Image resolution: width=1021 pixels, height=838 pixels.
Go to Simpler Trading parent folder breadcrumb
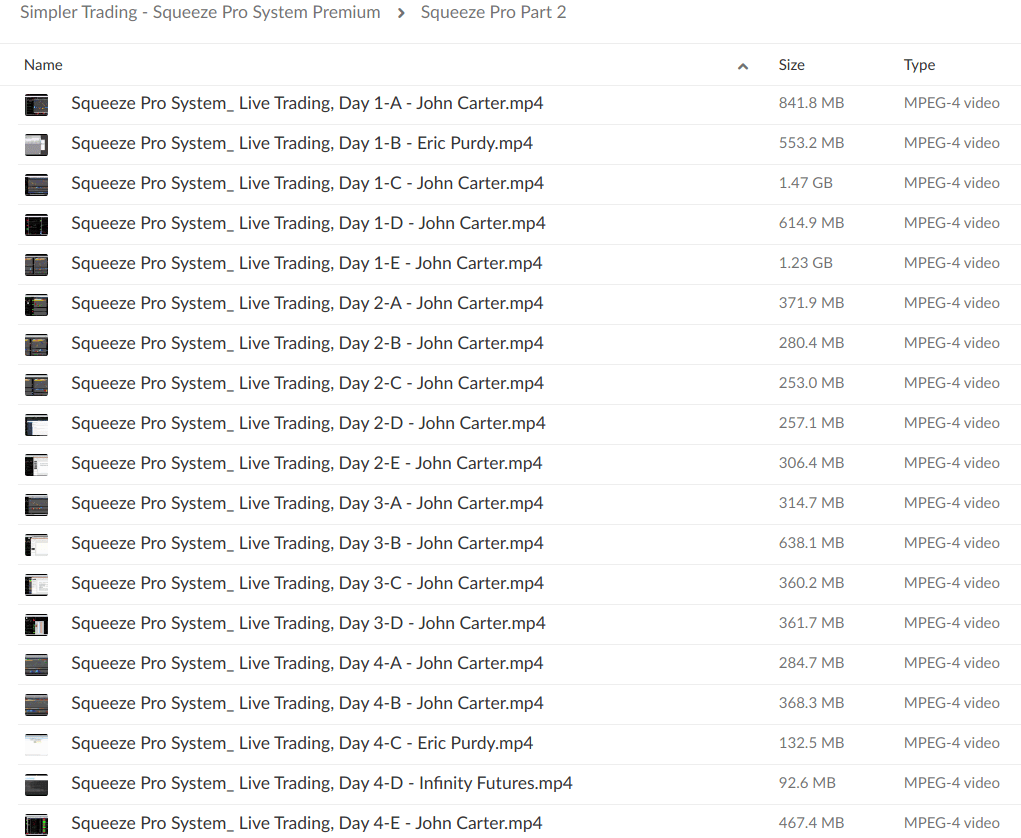(x=200, y=13)
